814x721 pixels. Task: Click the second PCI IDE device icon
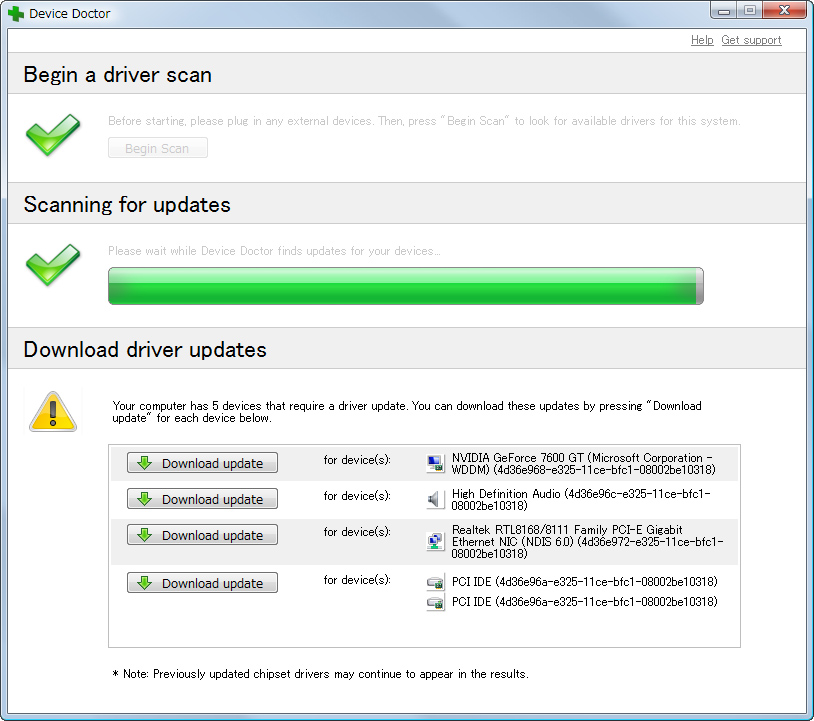(435, 602)
